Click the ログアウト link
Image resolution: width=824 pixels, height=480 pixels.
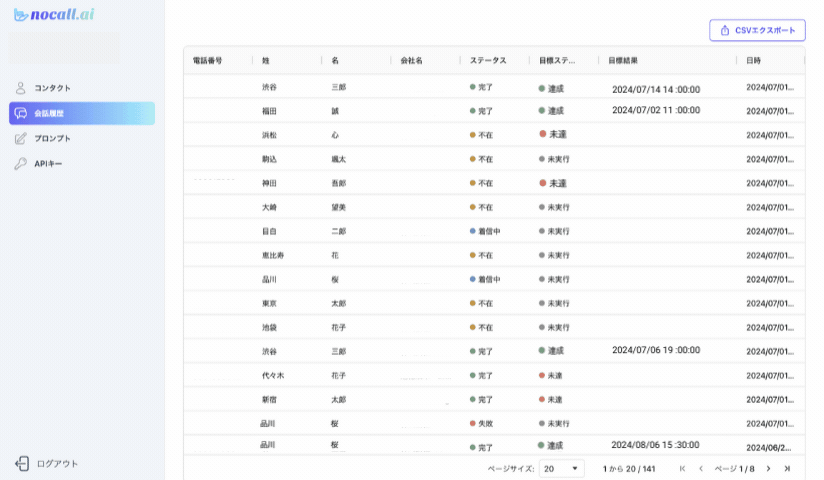[57, 463]
